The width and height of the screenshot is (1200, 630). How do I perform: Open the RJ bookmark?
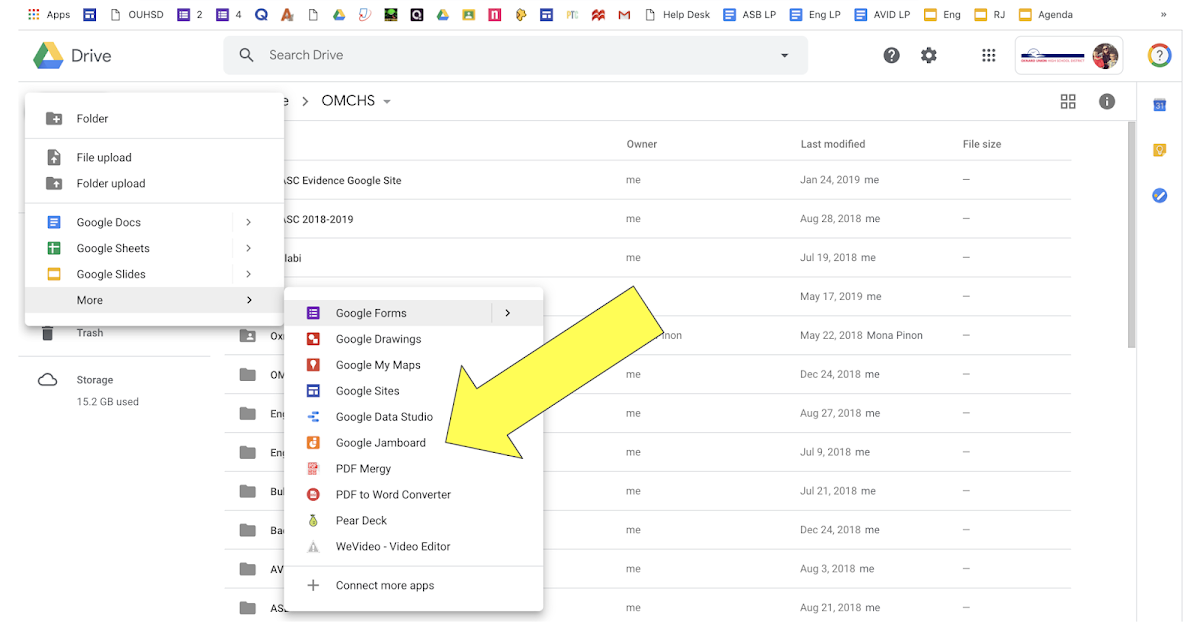pyautogui.click(x=988, y=15)
